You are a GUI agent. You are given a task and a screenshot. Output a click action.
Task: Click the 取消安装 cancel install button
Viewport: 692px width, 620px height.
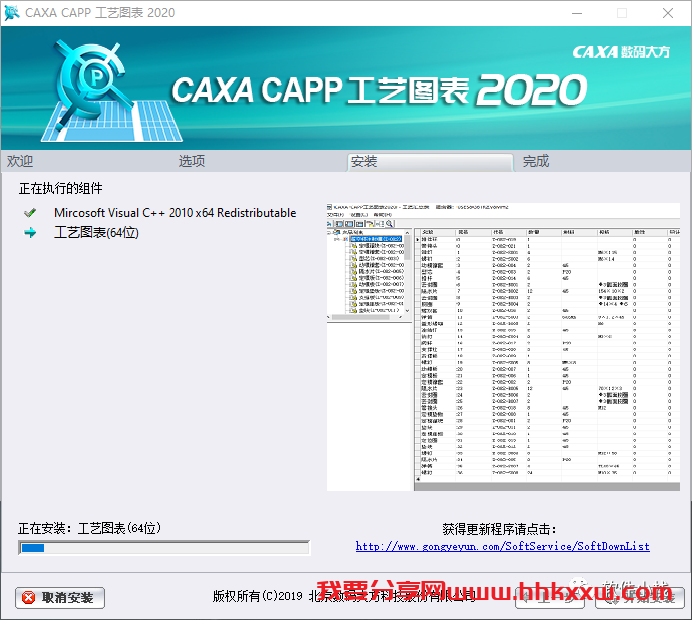pyautogui.click(x=60, y=597)
